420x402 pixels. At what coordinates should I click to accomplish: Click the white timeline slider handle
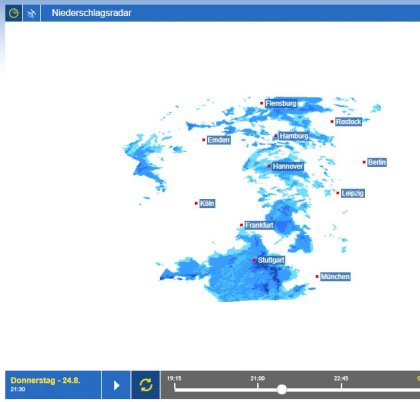(x=282, y=389)
